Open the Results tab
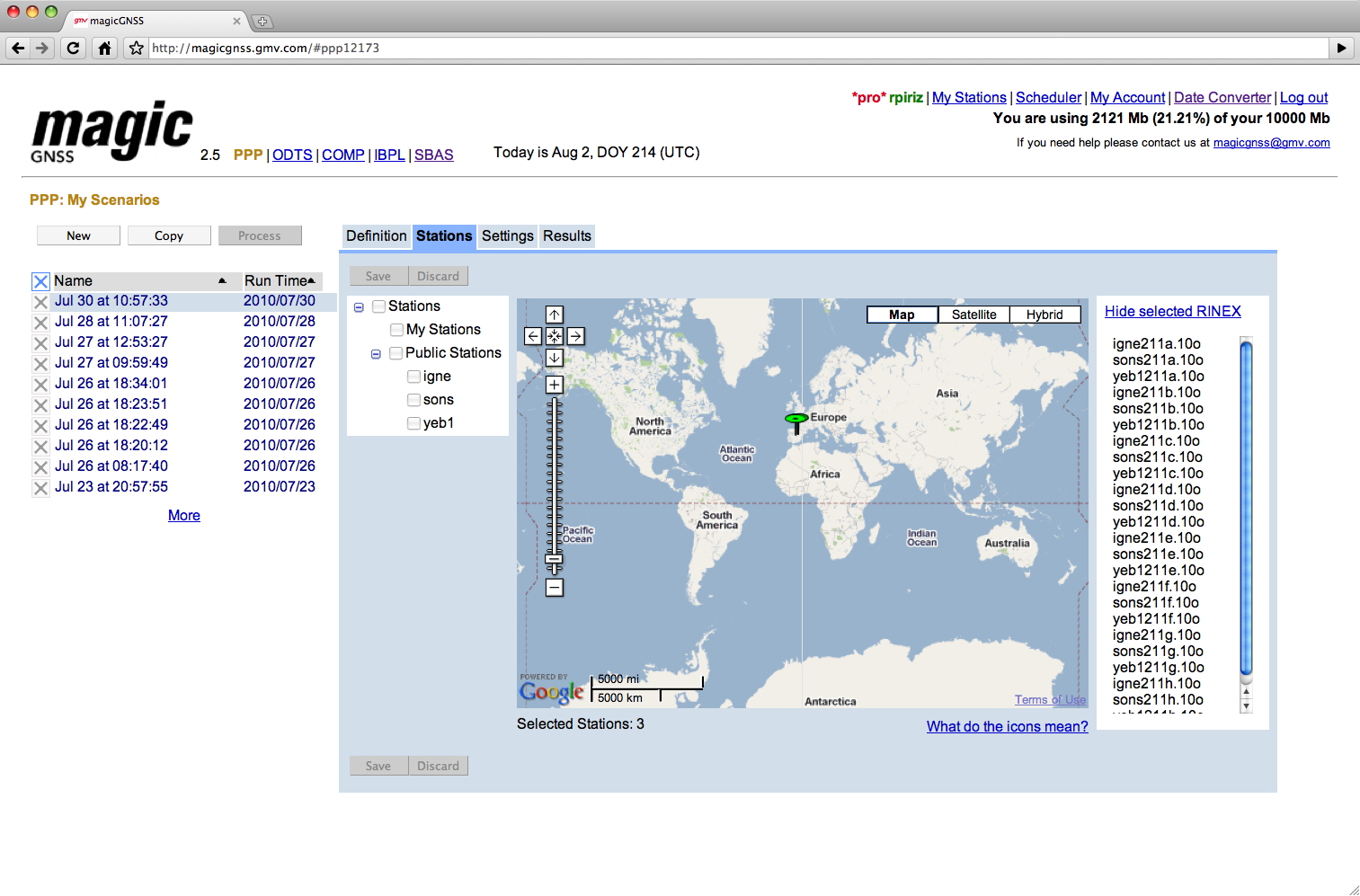The height and width of the screenshot is (896, 1360). coord(566,235)
